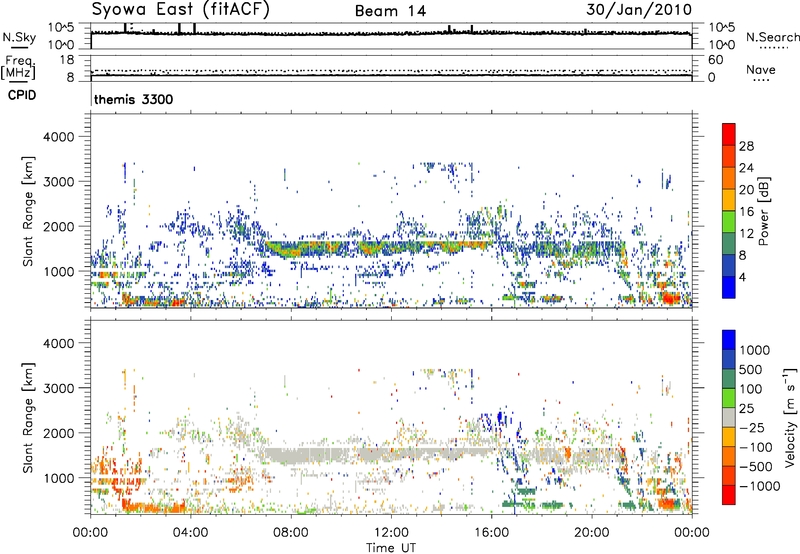The image size is (800, 554).
Task: Click the '08:00' time tick label
Action: [x=290, y=533]
